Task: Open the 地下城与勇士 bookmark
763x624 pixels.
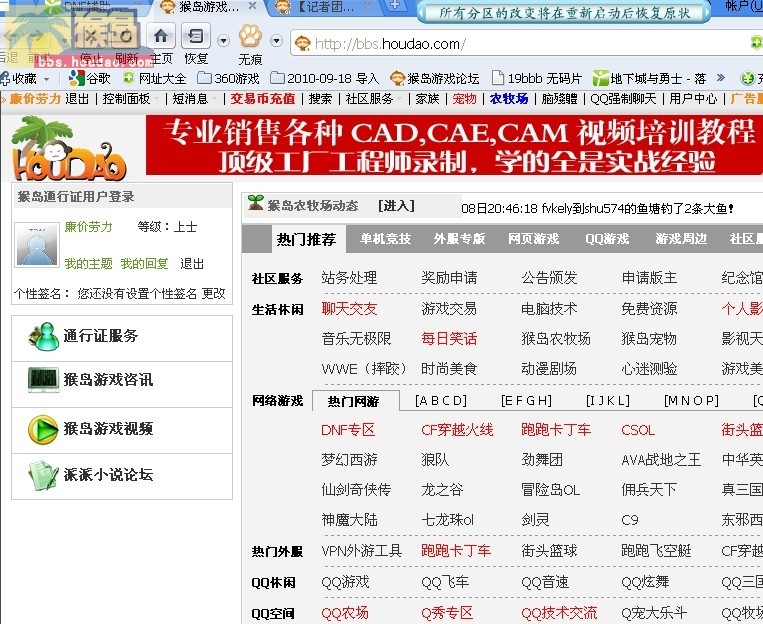Action: pos(649,78)
